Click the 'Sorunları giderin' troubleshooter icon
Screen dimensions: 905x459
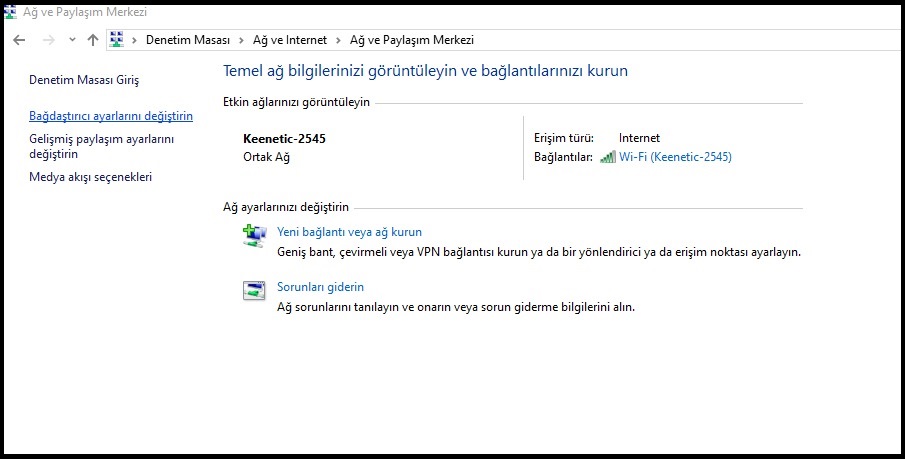pyautogui.click(x=254, y=291)
